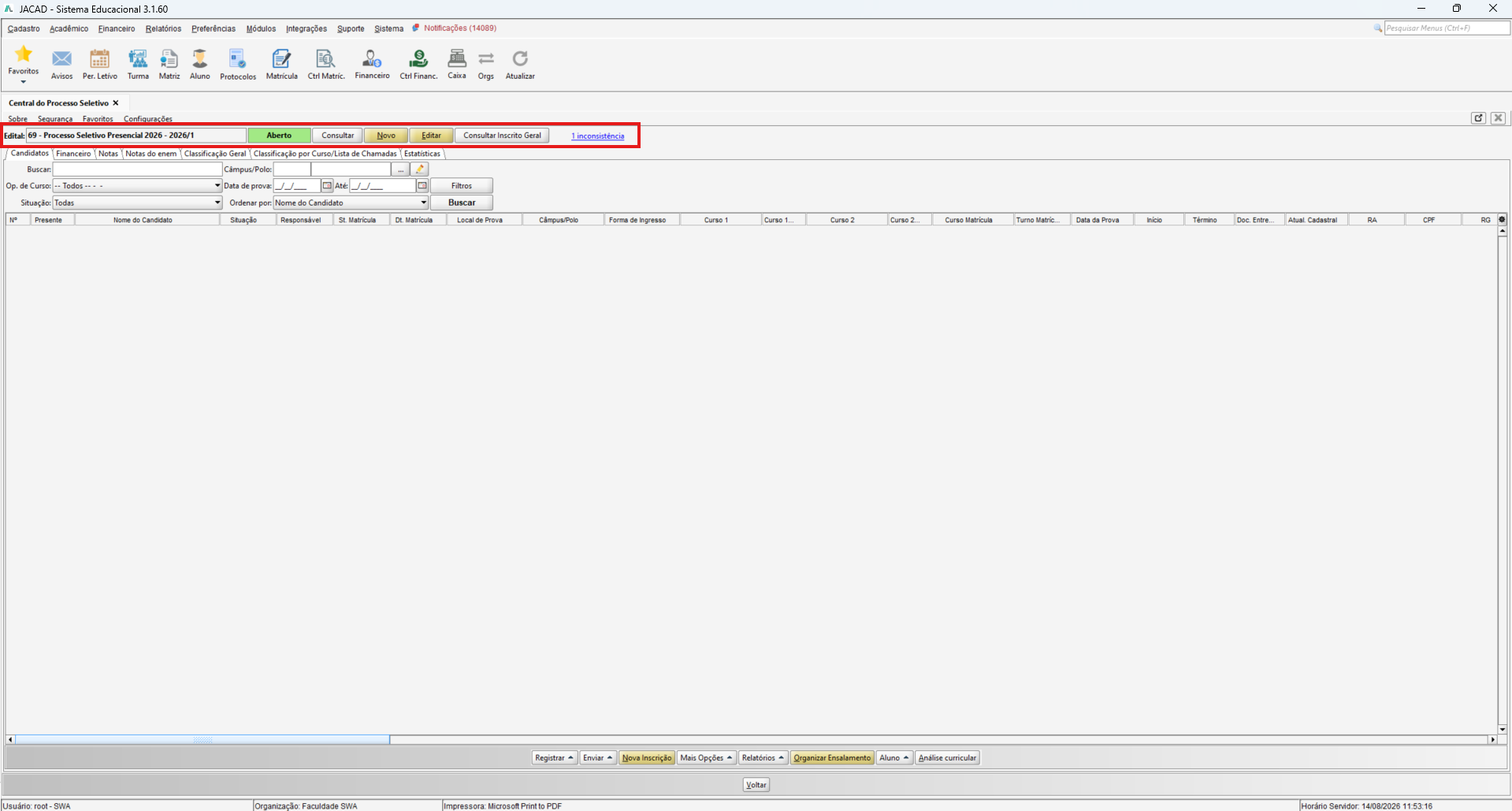Screen dimensions: 1512x811
Task: Open the Protocolos toolbar icon
Action: click(238, 59)
